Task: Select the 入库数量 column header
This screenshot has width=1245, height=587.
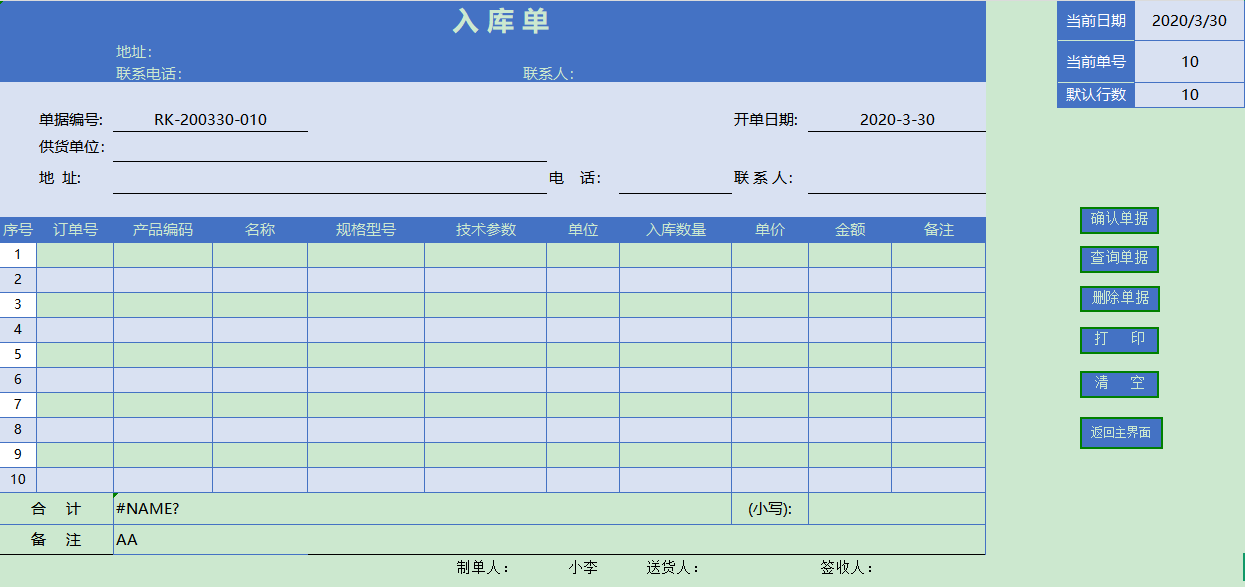Action: coord(676,230)
